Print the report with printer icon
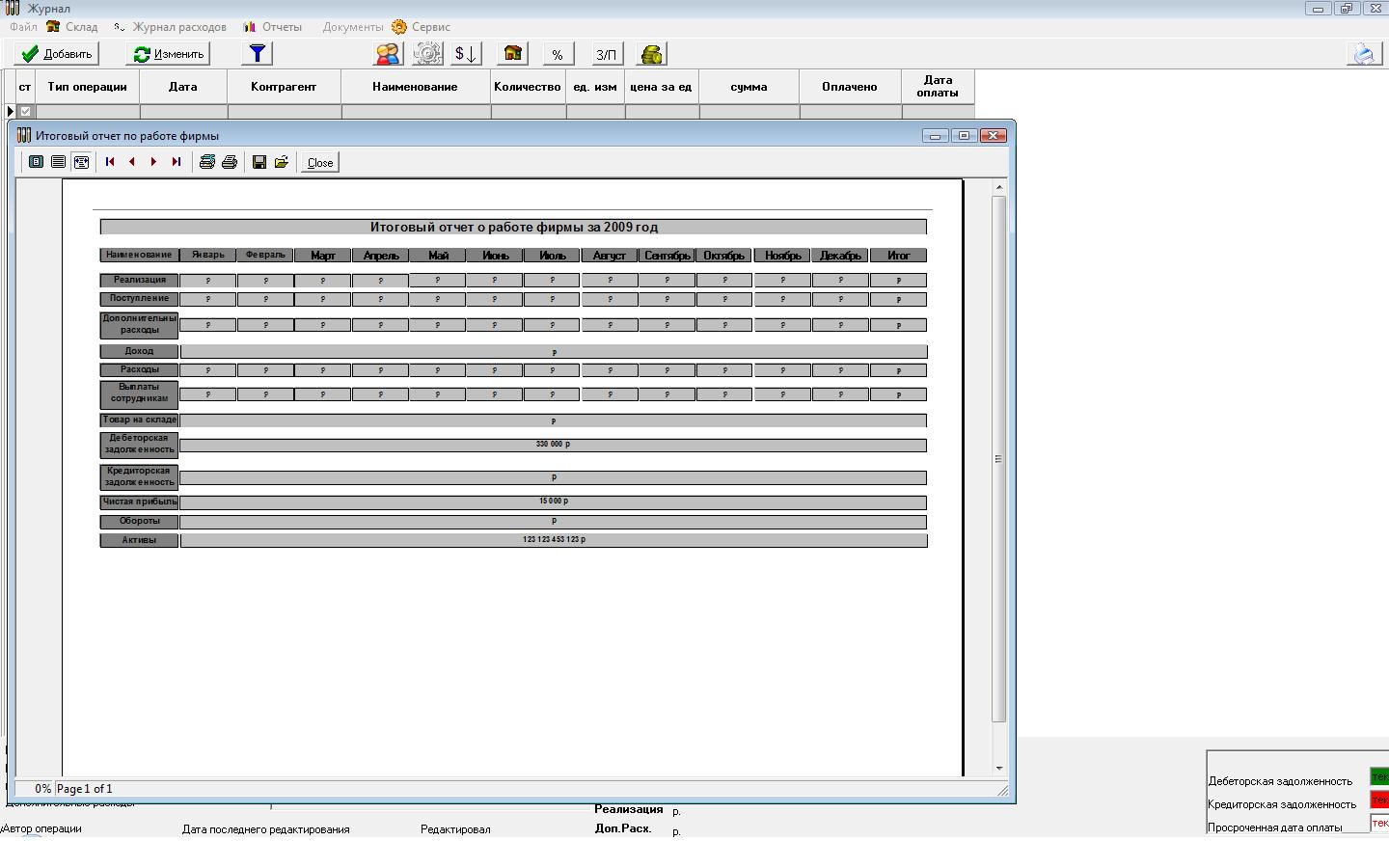 pos(230,162)
